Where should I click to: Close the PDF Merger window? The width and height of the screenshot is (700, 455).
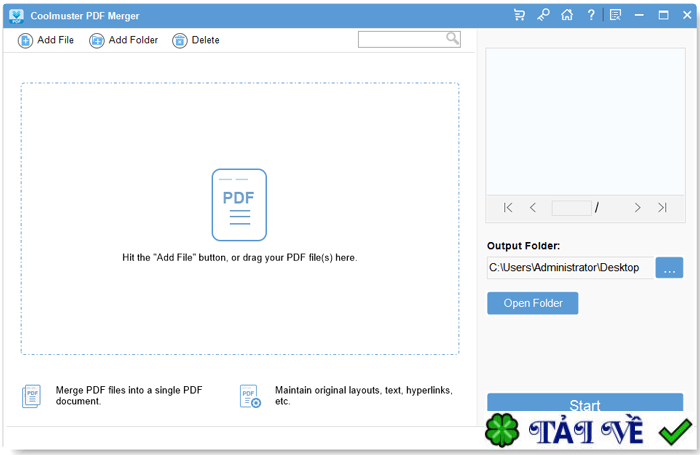(687, 15)
